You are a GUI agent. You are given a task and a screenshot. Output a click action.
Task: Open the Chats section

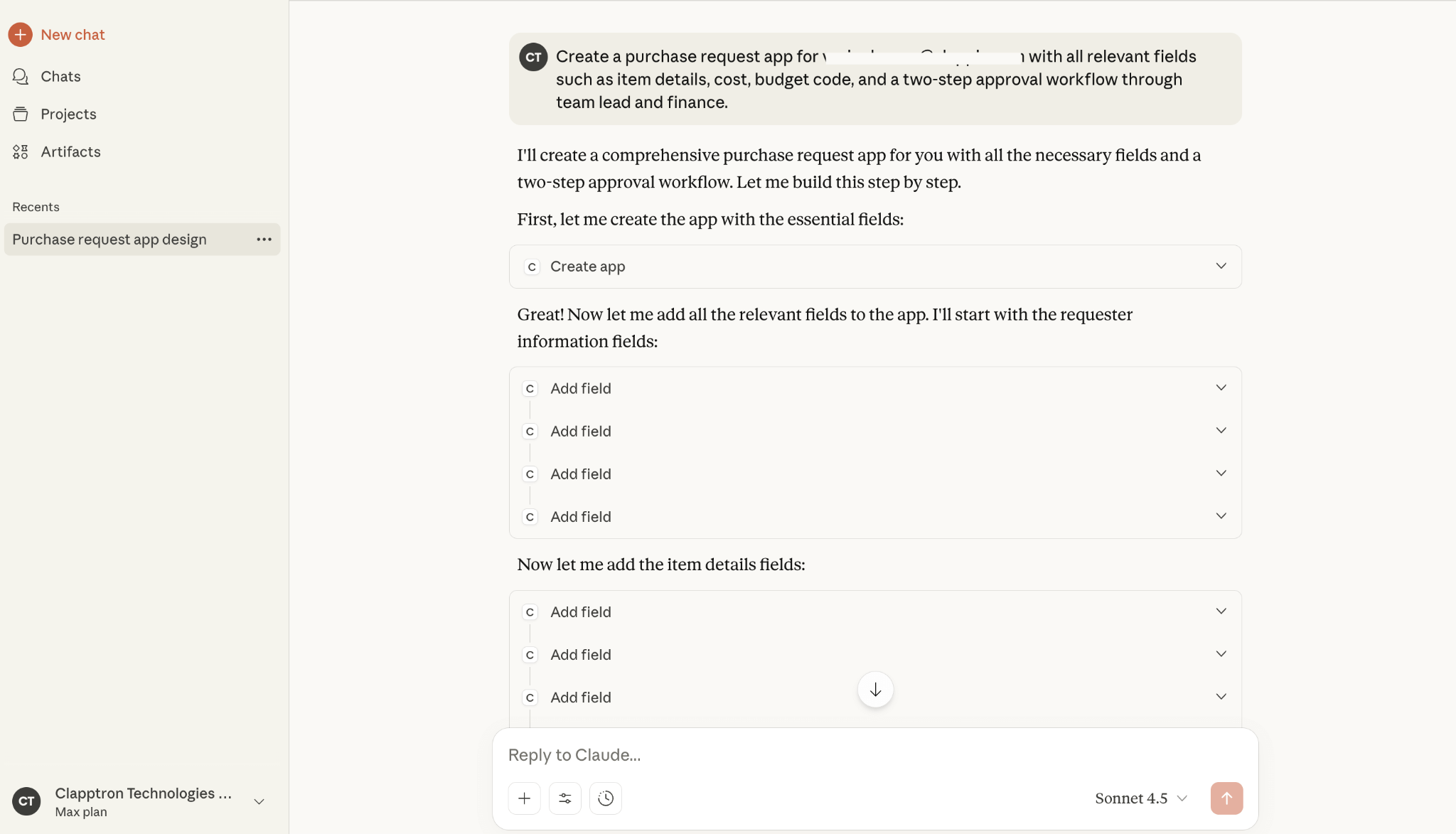60,76
